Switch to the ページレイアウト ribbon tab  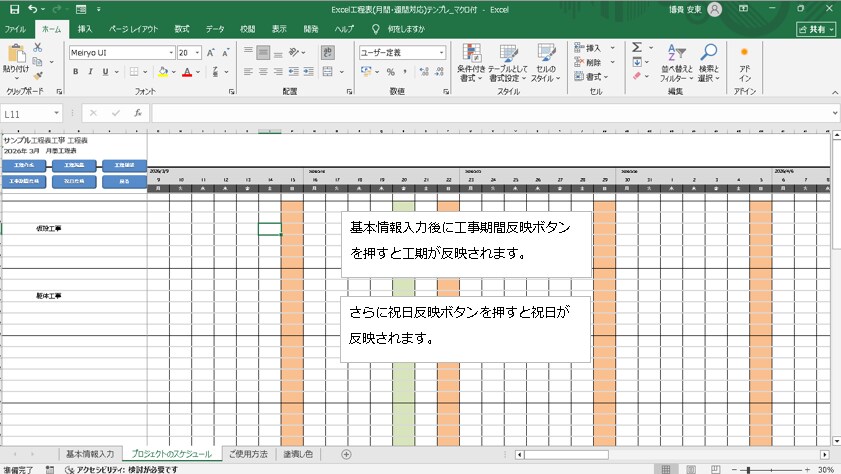(133, 29)
